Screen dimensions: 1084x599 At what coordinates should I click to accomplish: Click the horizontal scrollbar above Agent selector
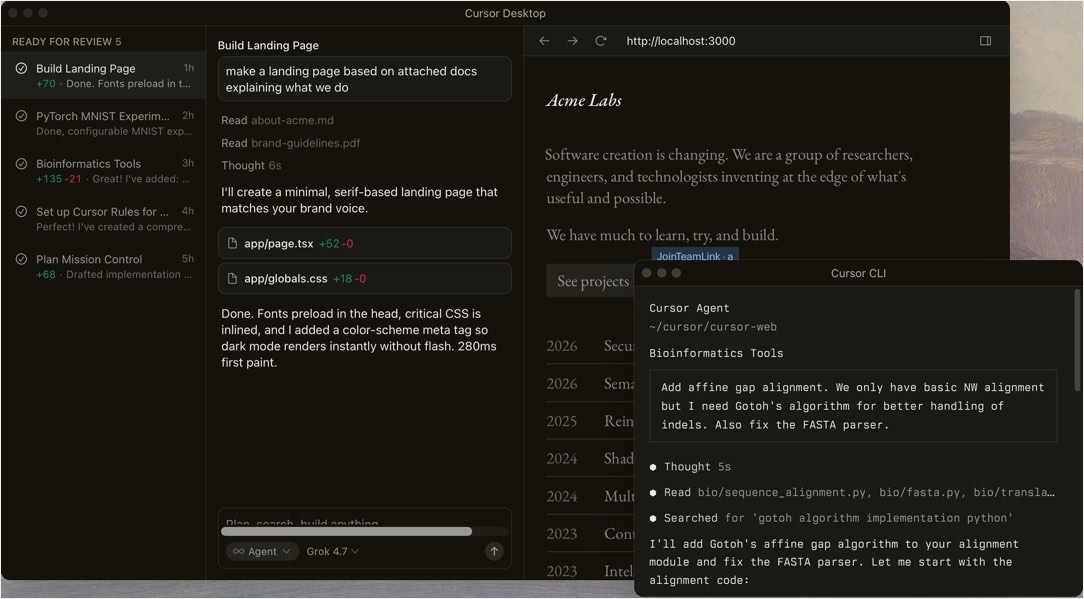tap(346, 531)
